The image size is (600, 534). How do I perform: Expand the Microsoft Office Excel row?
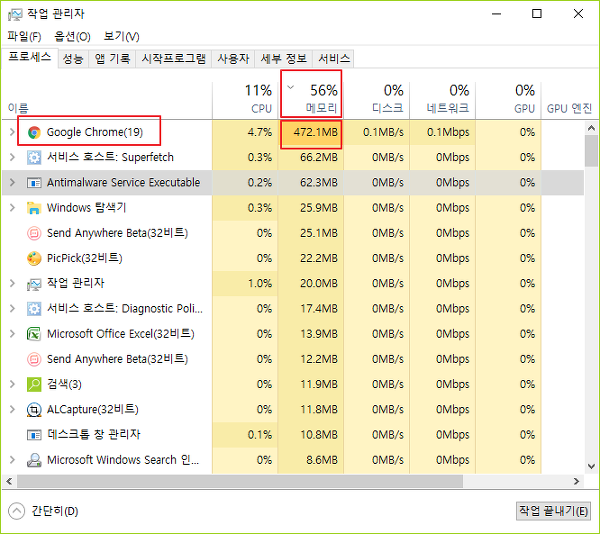tap(12, 334)
